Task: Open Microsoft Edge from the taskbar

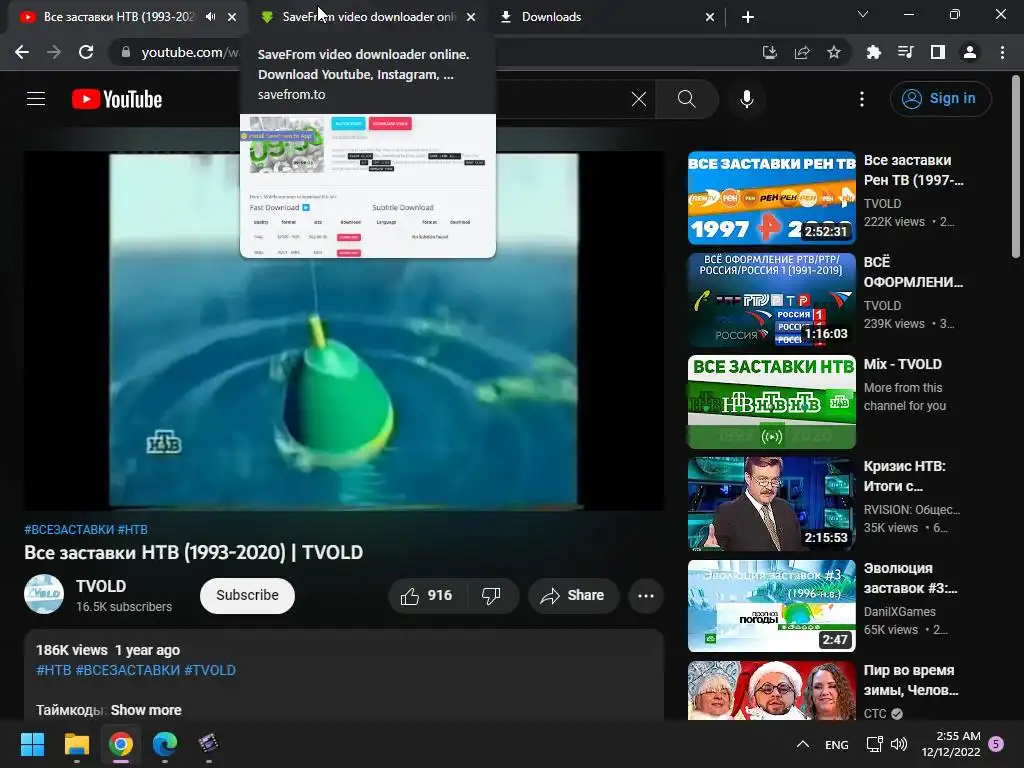Action: (x=165, y=744)
